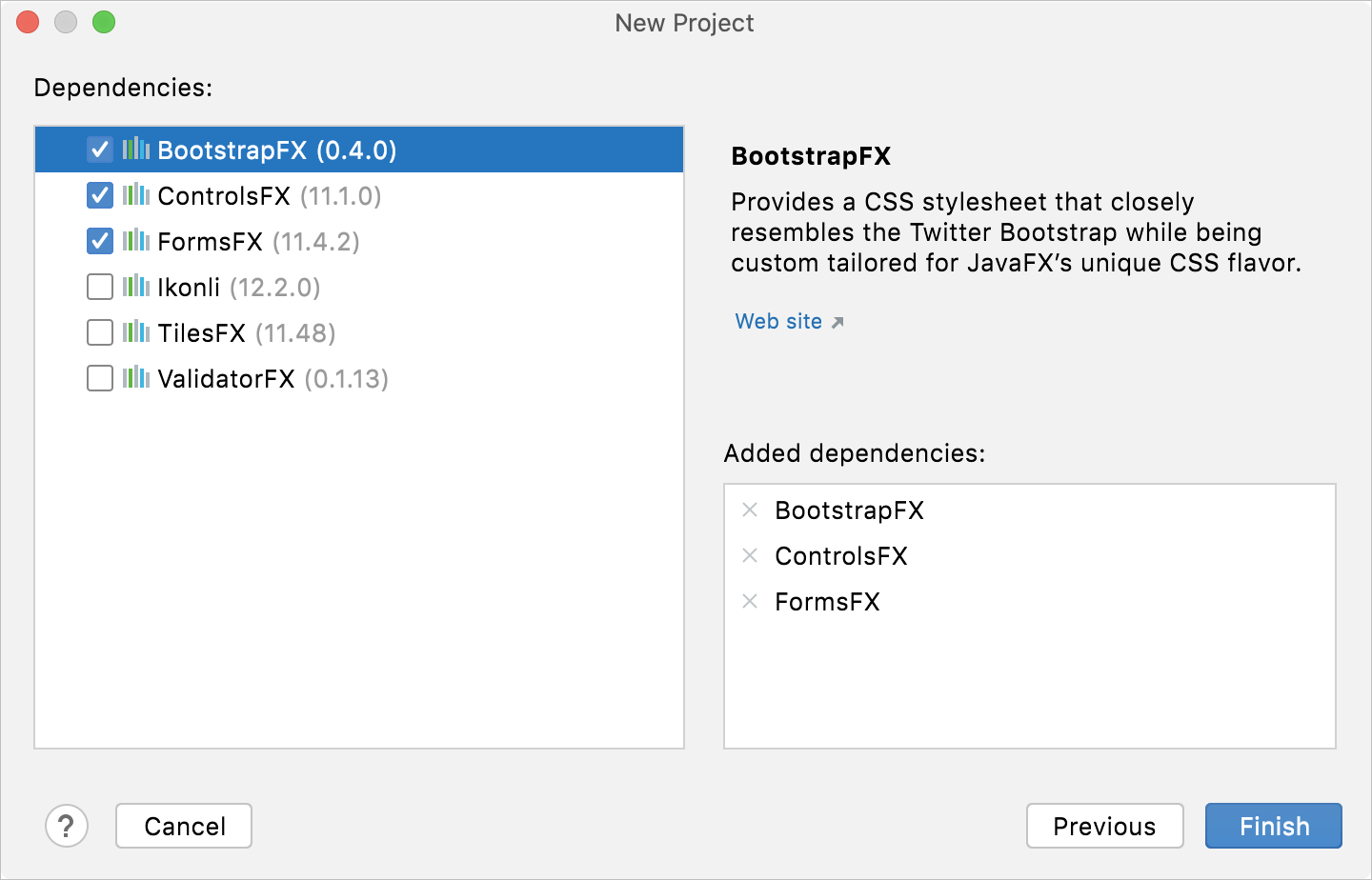Select the ControlsFX (11.1.0) row

359,195
